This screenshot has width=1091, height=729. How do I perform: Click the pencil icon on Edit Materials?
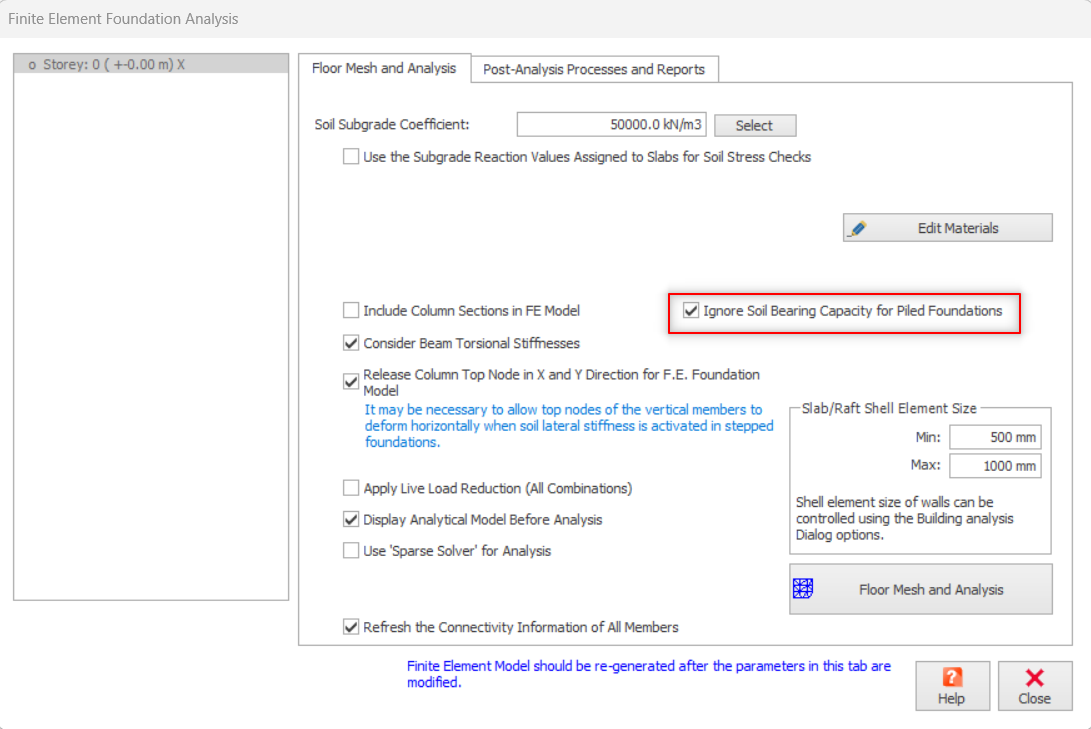click(x=857, y=228)
